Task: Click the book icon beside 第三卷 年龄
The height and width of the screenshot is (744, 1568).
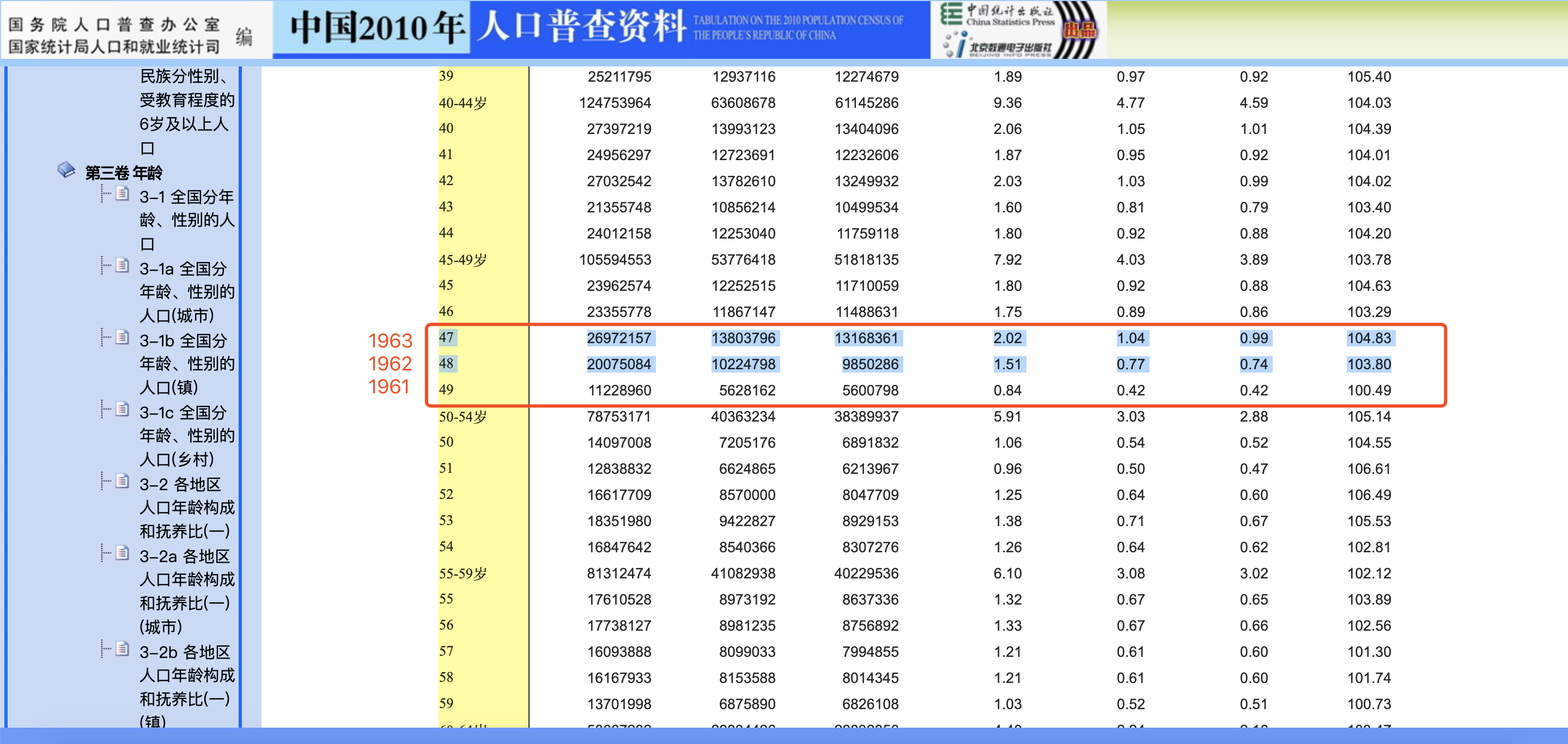Action: click(66, 170)
